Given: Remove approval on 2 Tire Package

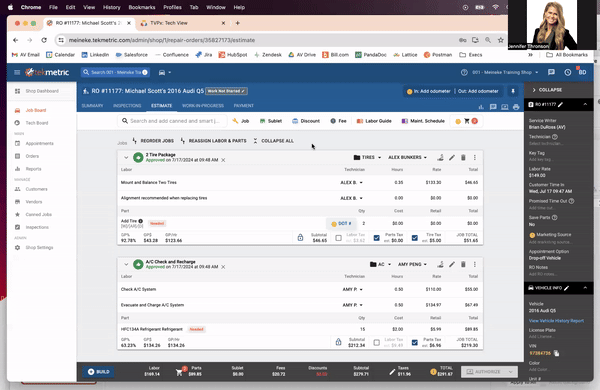Looking at the screenshot, I should (223, 160).
